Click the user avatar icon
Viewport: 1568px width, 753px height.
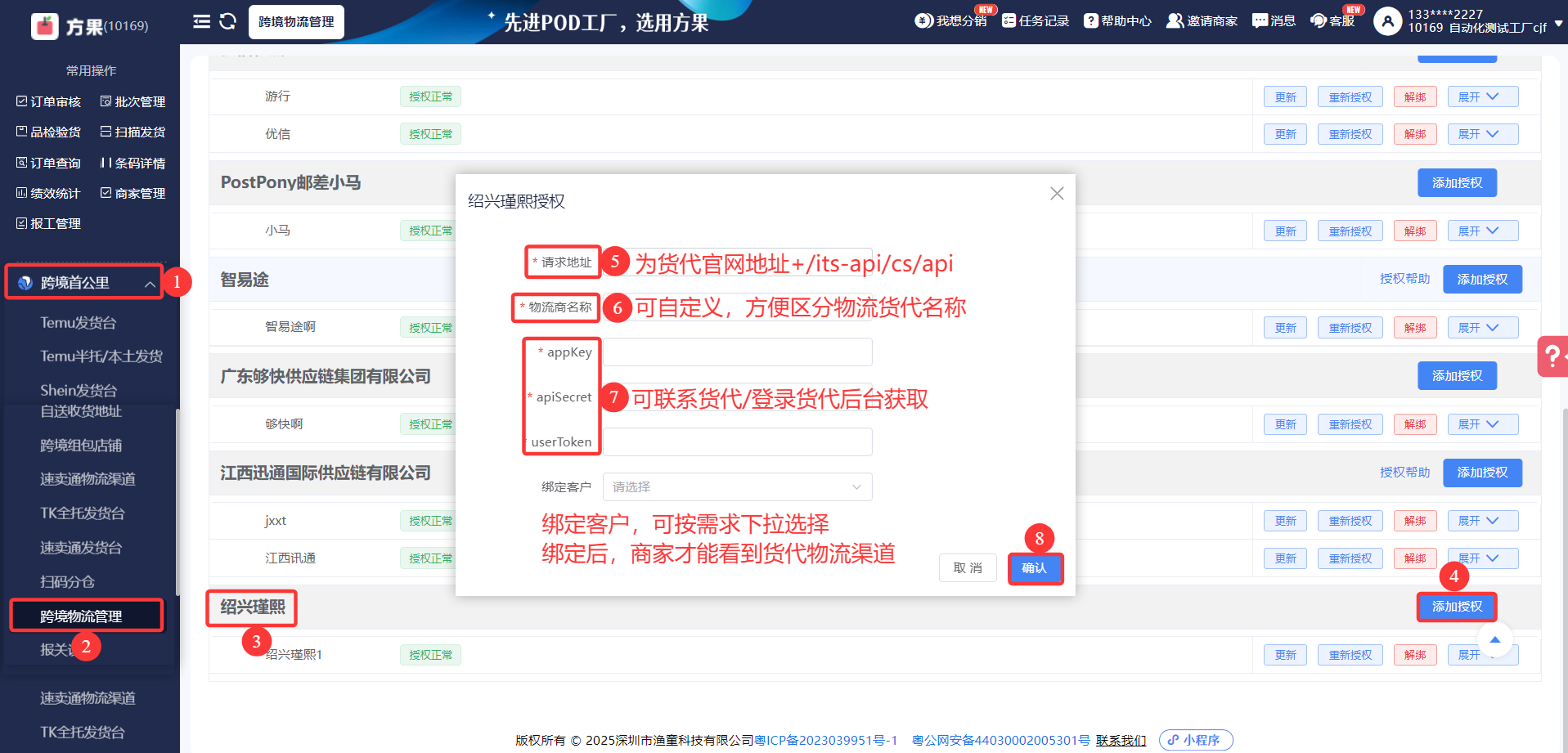click(x=1387, y=21)
